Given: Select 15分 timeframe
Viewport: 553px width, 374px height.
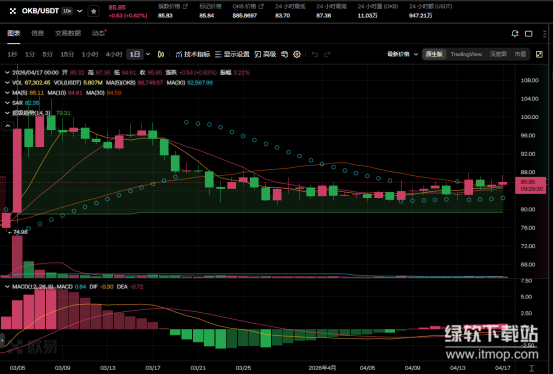Looking at the screenshot, I should [x=67, y=54].
